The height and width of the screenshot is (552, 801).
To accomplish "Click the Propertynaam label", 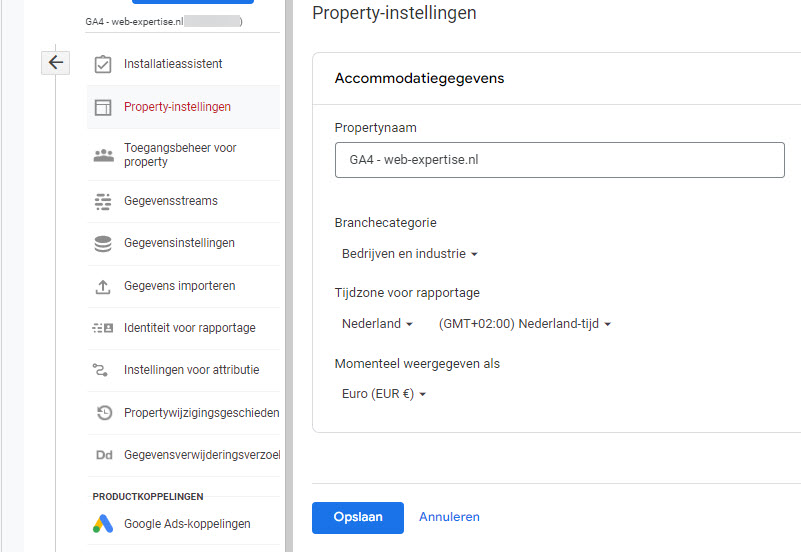I will (375, 128).
